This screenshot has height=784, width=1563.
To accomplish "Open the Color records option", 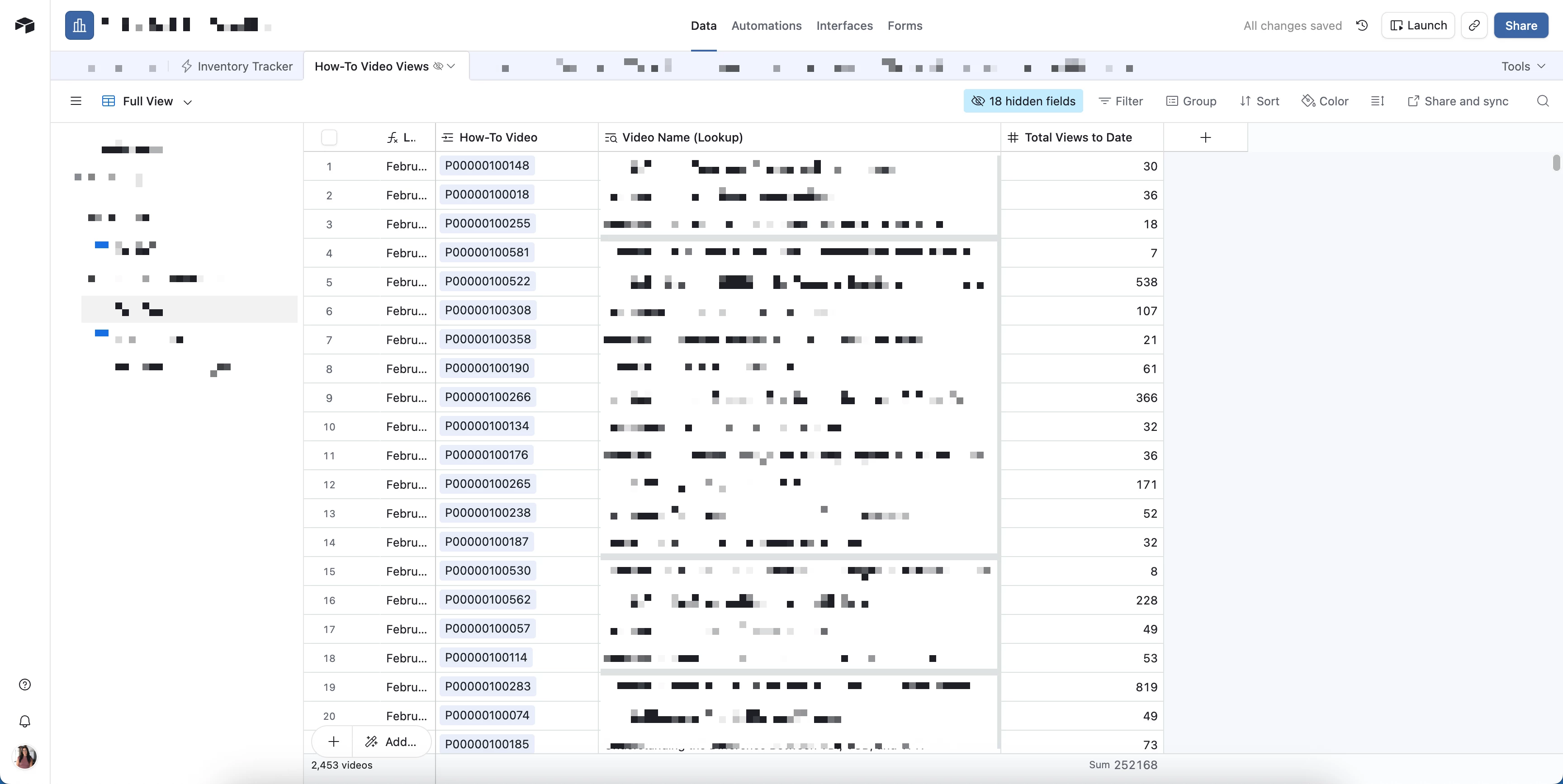I will (x=1325, y=101).
